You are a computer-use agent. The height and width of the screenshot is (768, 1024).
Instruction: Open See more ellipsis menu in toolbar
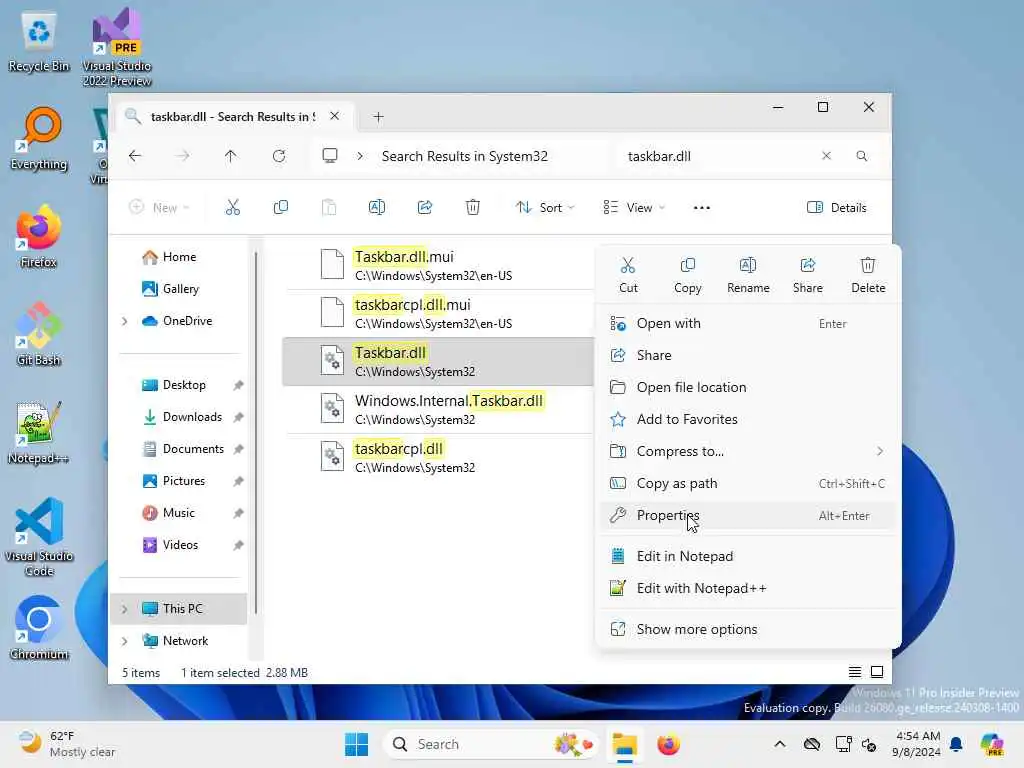coord(701,208)
